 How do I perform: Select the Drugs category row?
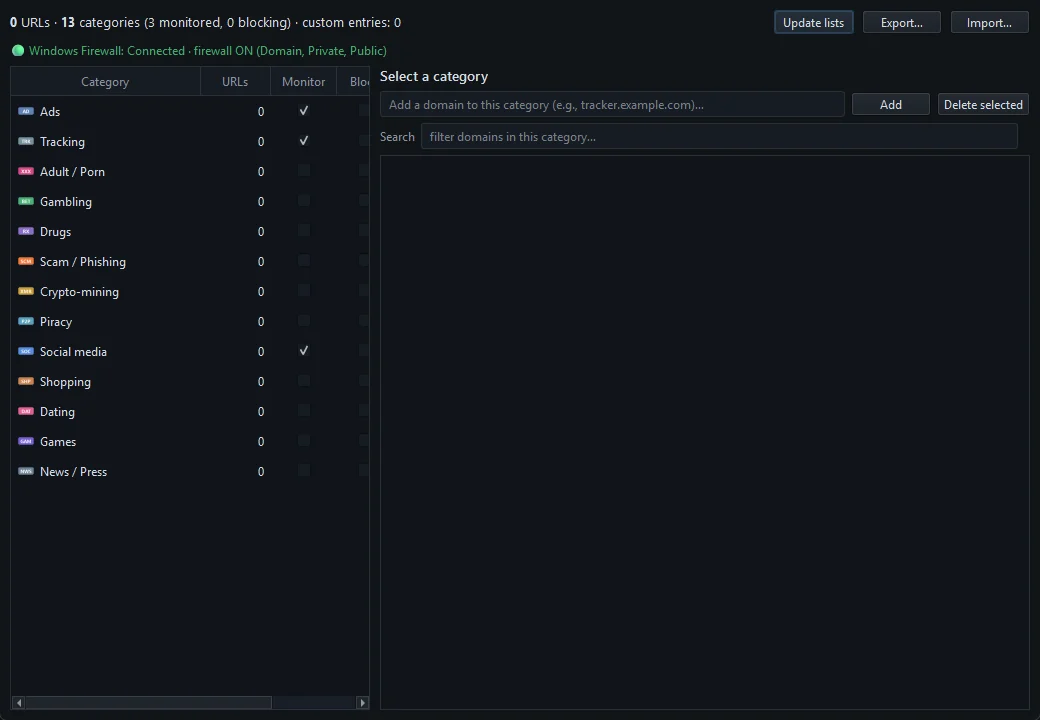(x=190, y=231)
